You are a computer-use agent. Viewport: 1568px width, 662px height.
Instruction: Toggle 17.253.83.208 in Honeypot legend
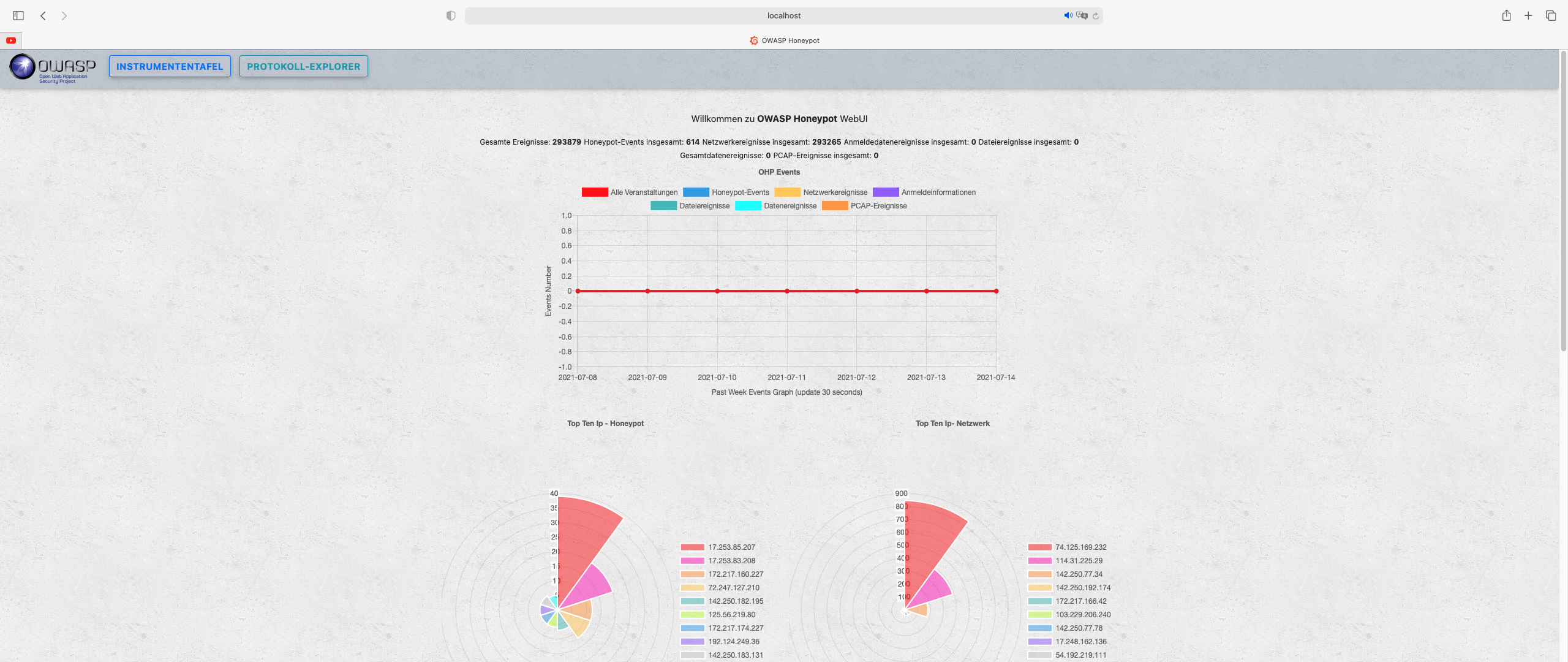click(718, 560)
